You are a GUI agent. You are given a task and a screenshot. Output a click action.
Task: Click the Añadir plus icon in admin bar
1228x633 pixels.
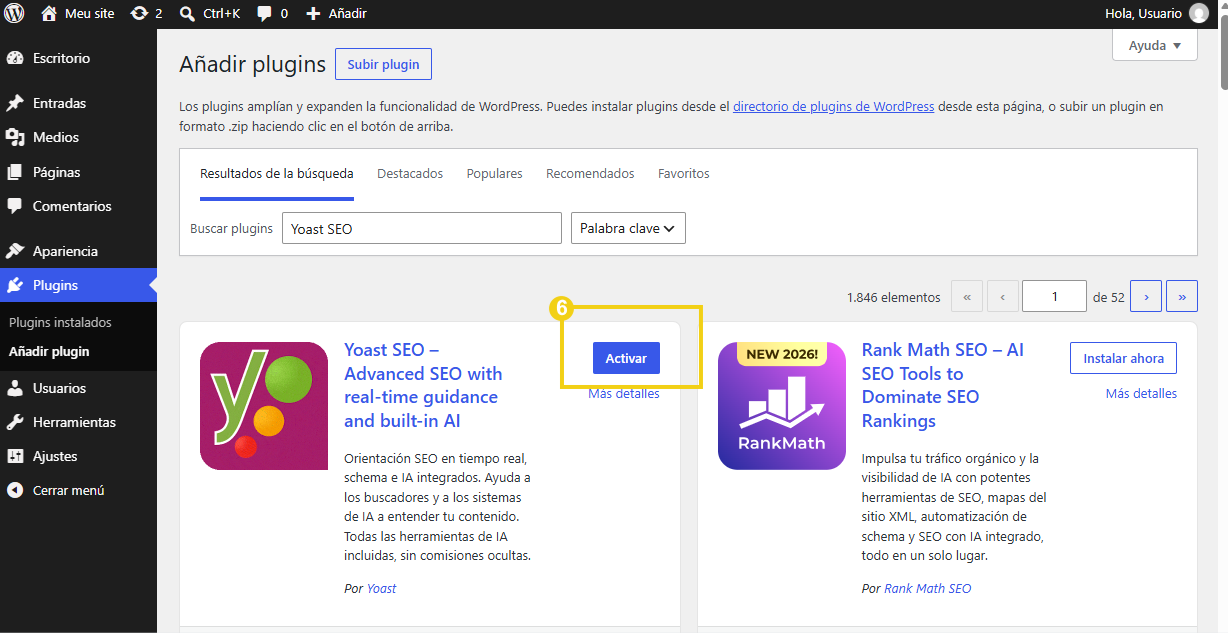313,14
